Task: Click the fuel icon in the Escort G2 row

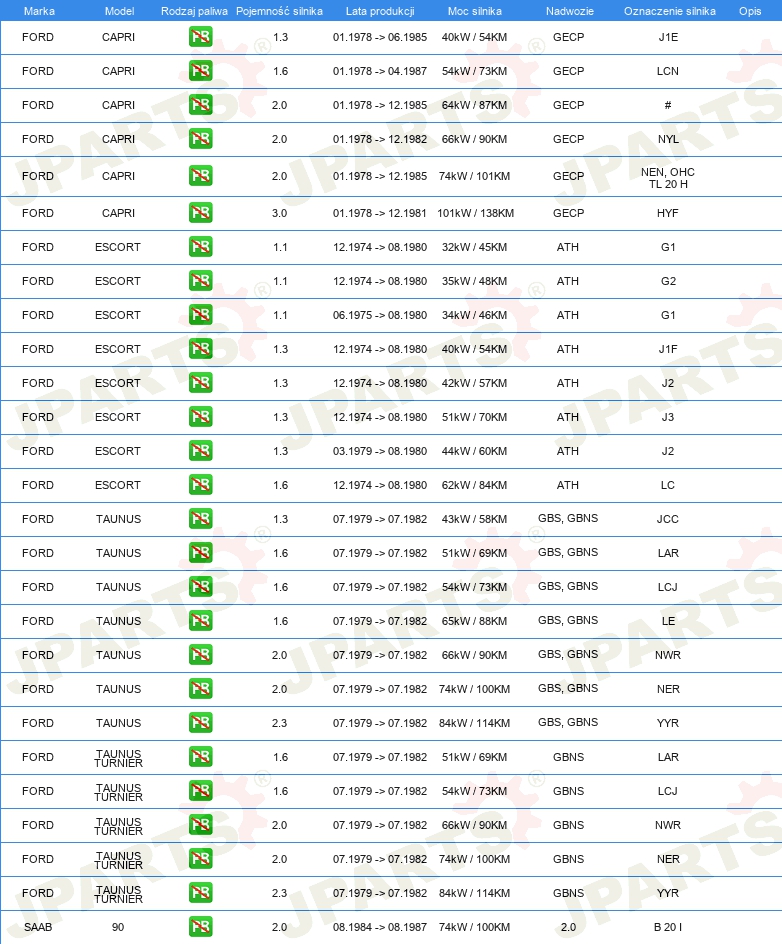Action: 200,281
